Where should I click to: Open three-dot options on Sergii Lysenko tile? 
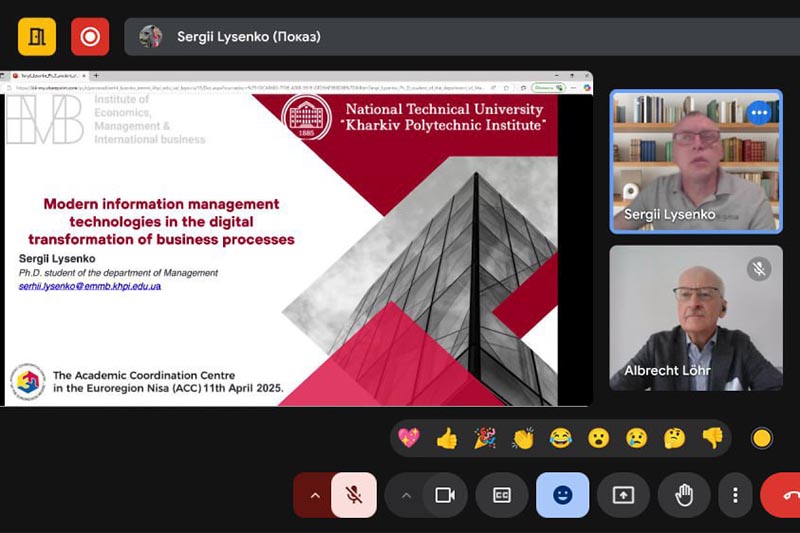[759, 113]
